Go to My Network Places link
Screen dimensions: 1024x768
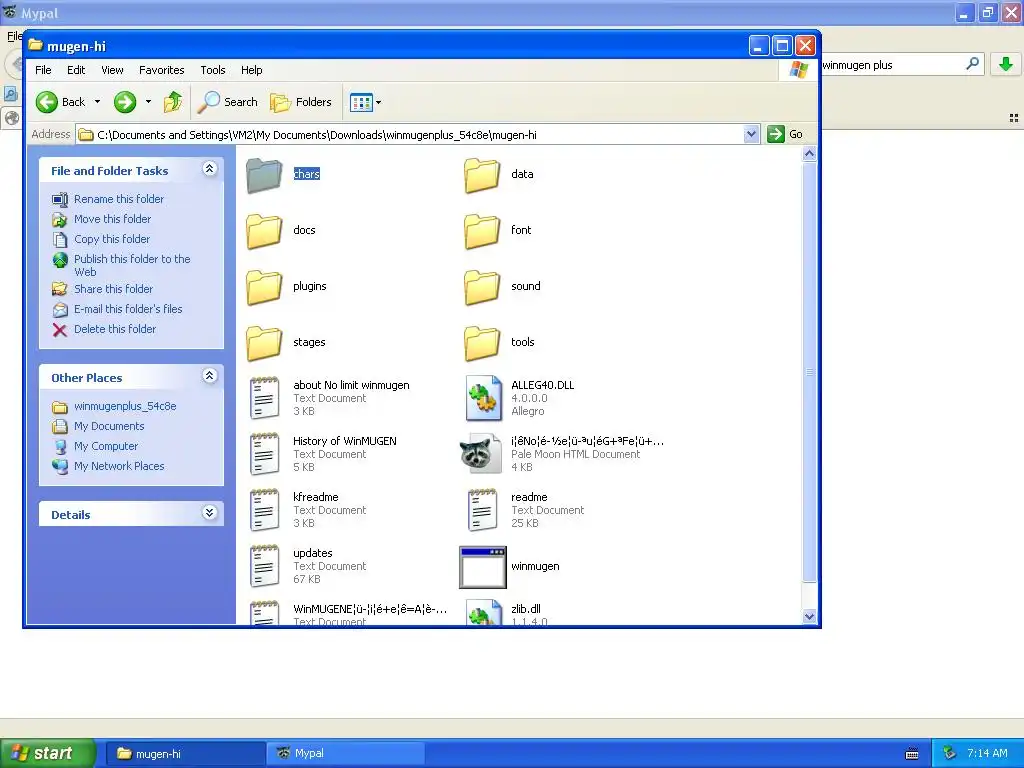(x=119, y=466)
